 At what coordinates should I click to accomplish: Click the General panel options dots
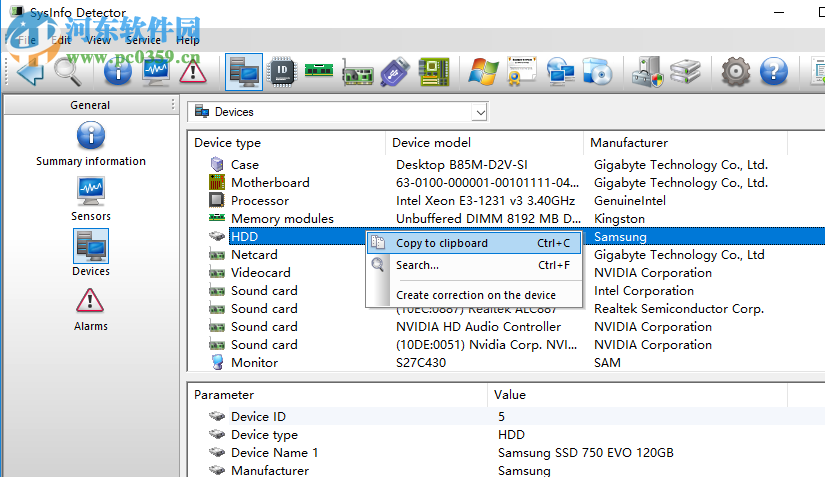coord(173,104)
